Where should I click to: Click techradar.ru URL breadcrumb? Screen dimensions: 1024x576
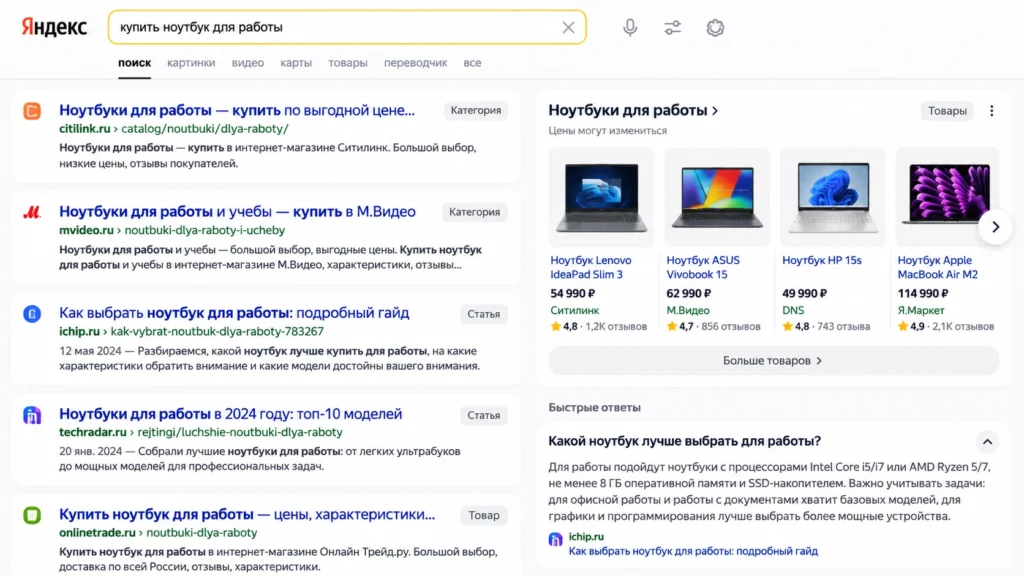coord(200,432)
